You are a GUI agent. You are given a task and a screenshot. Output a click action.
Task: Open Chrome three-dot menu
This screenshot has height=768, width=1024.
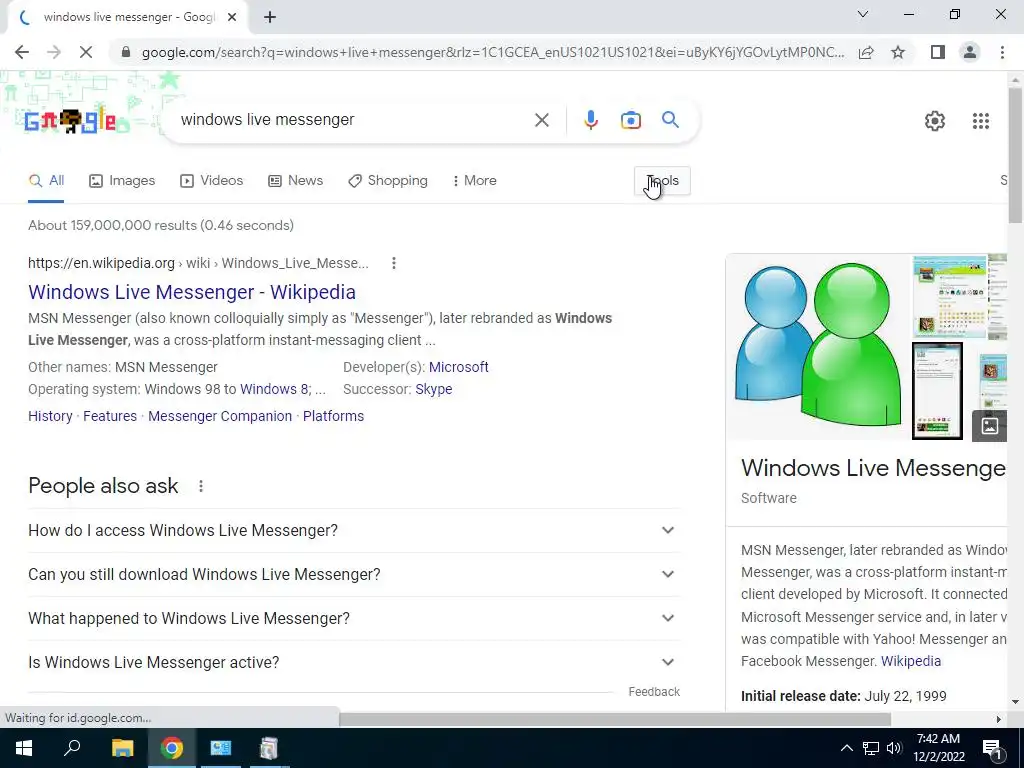tap(1002, 52)
